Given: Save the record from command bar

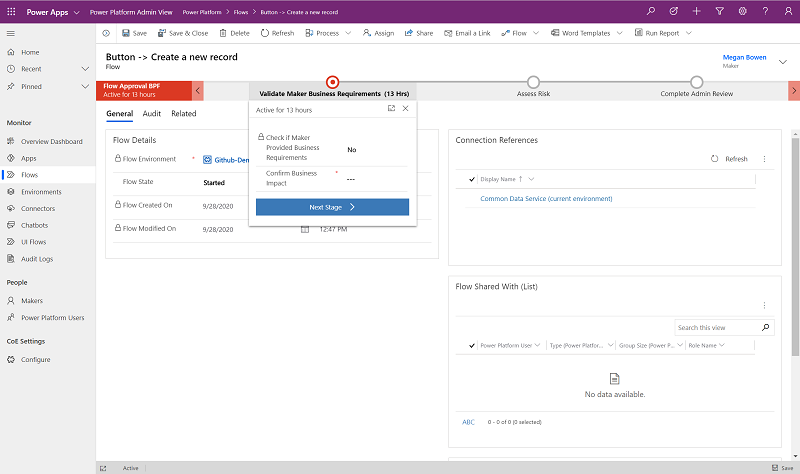Looking at the screenshot, I should 134,33.
